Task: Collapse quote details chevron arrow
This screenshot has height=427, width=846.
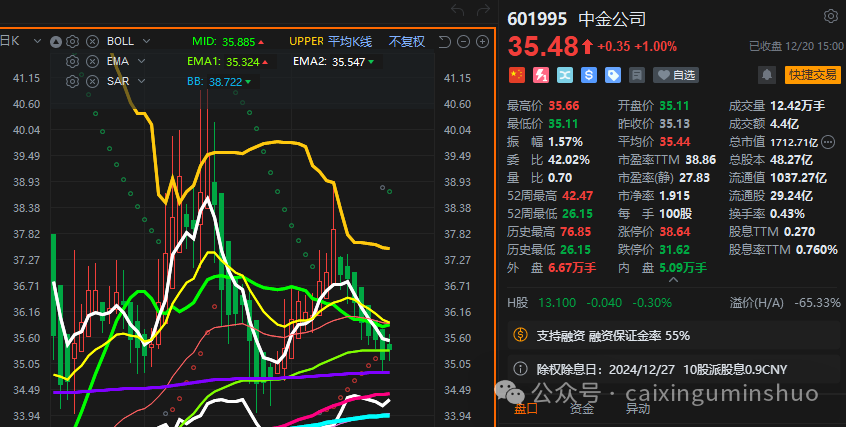Action: coord(673,280)
